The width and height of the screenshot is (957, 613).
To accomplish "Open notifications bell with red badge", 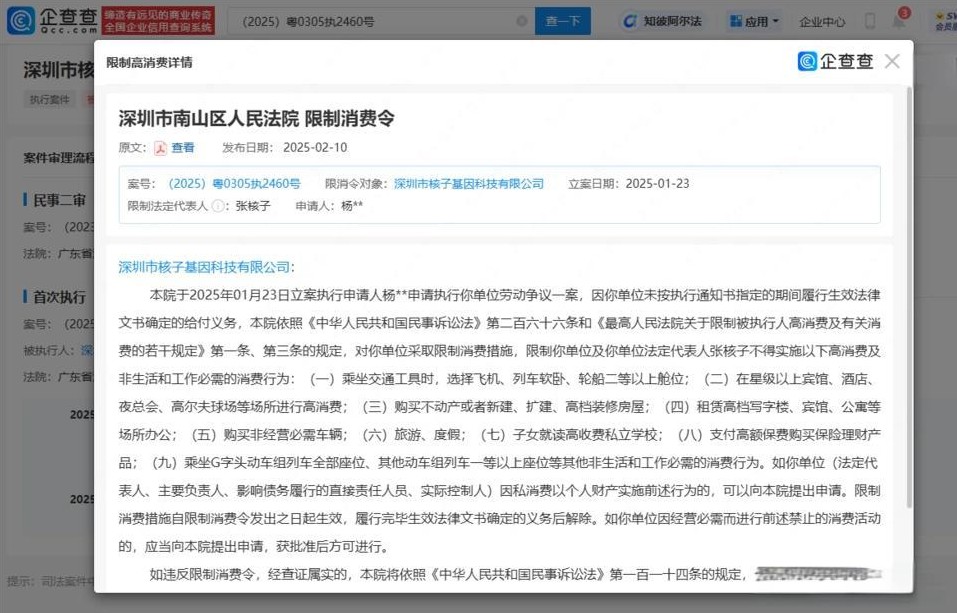I will (x=900, y=20).
